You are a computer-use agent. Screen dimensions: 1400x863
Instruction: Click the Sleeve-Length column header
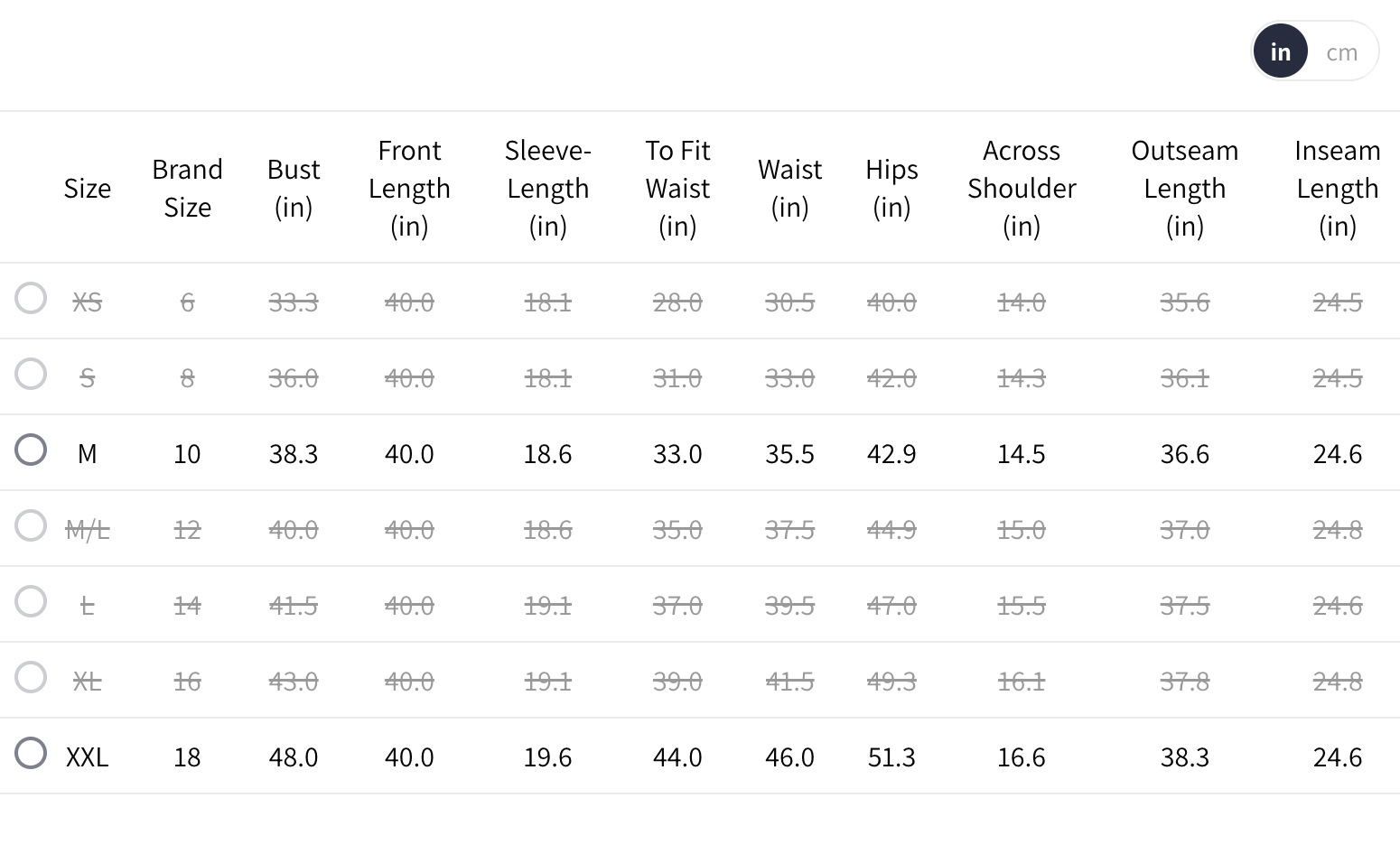click(547, 188)
